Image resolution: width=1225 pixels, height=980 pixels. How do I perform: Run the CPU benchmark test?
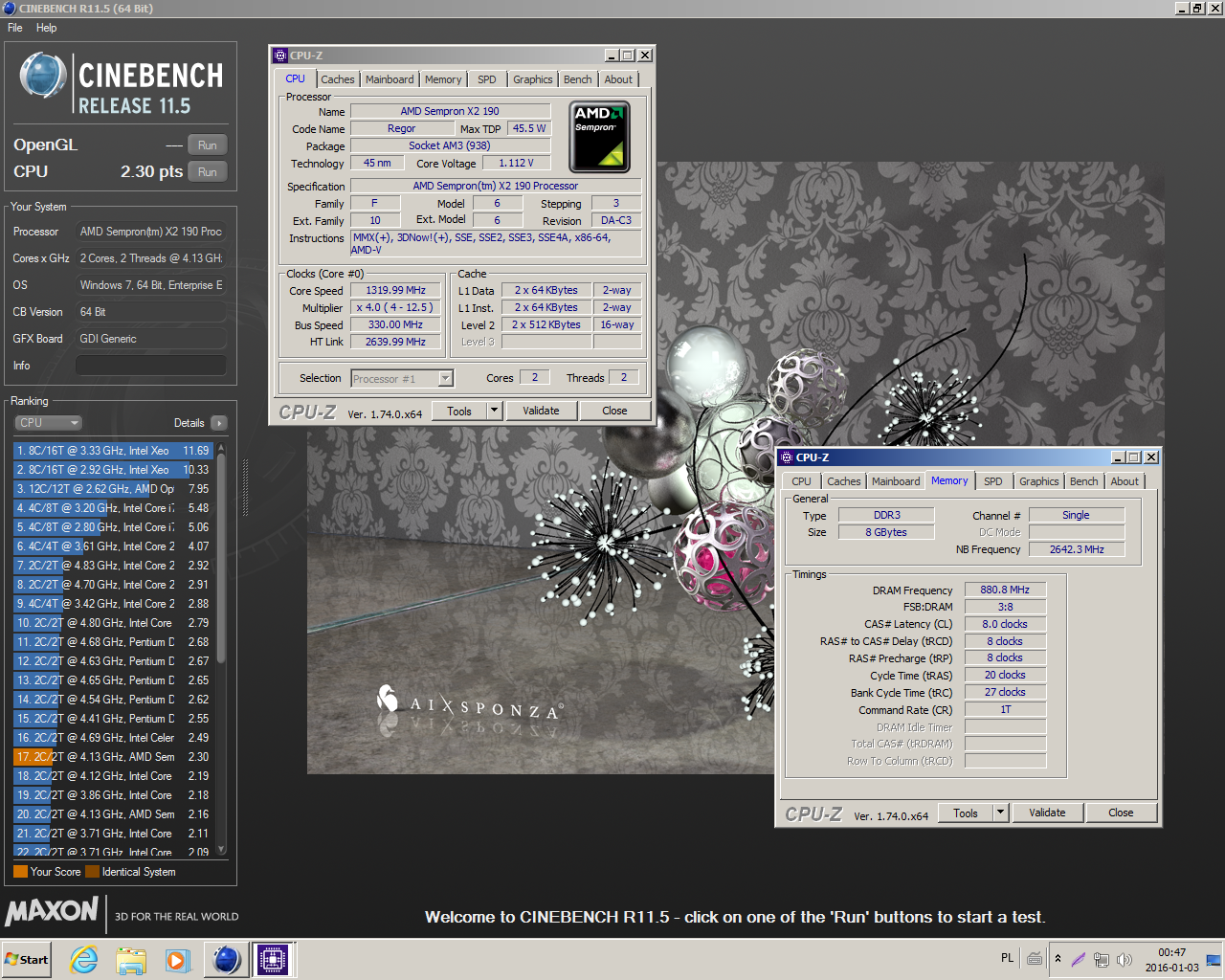(208, 172)
